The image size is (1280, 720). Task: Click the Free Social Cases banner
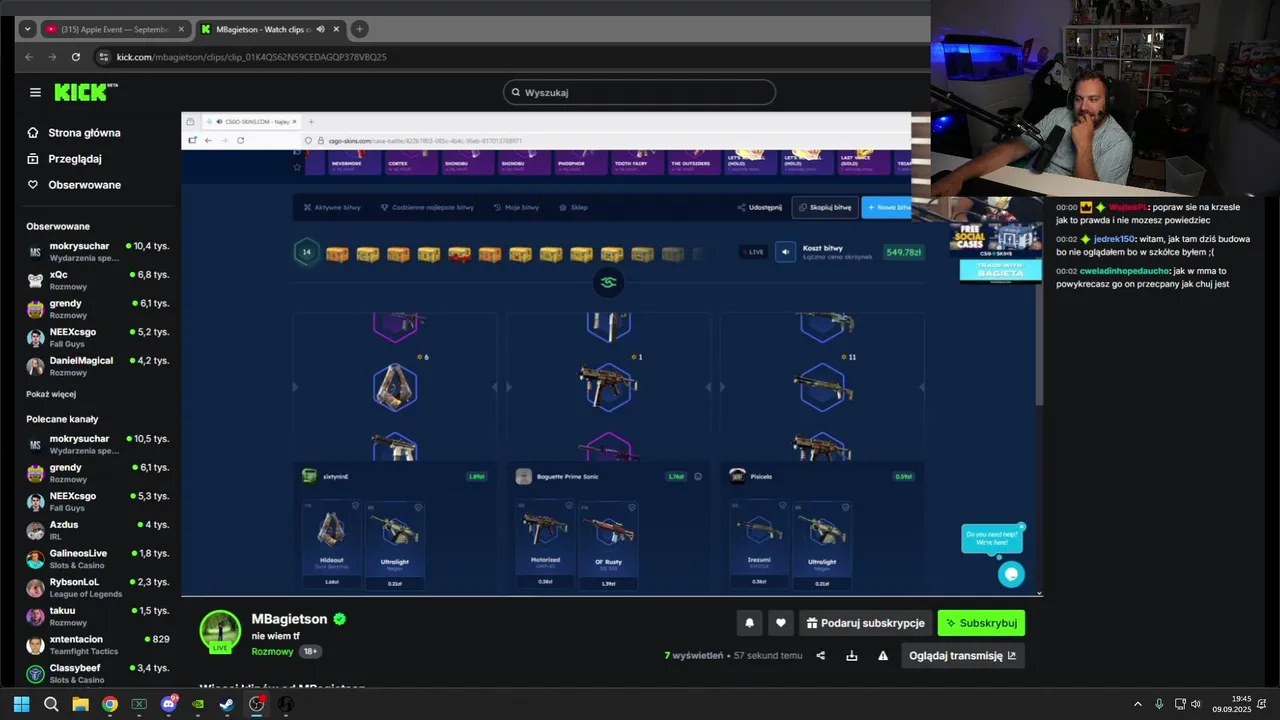(x=994, y=240)
